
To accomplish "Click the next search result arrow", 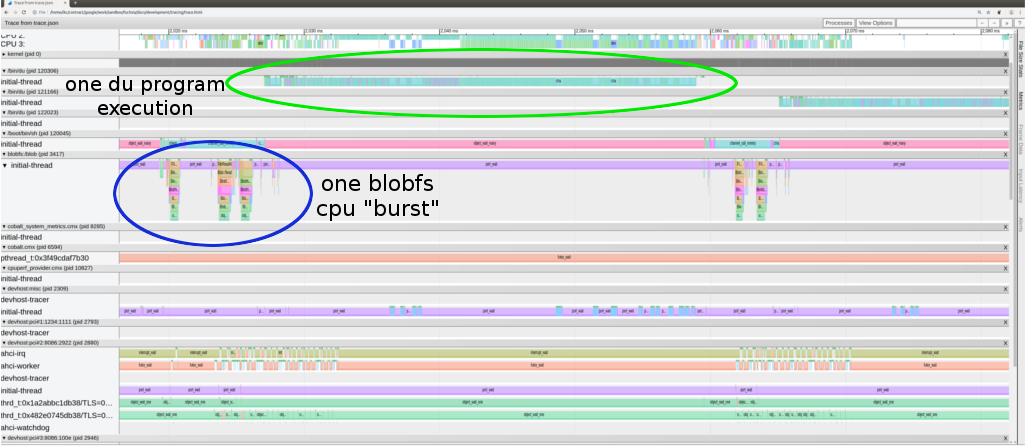I will (x=995, y=23).
